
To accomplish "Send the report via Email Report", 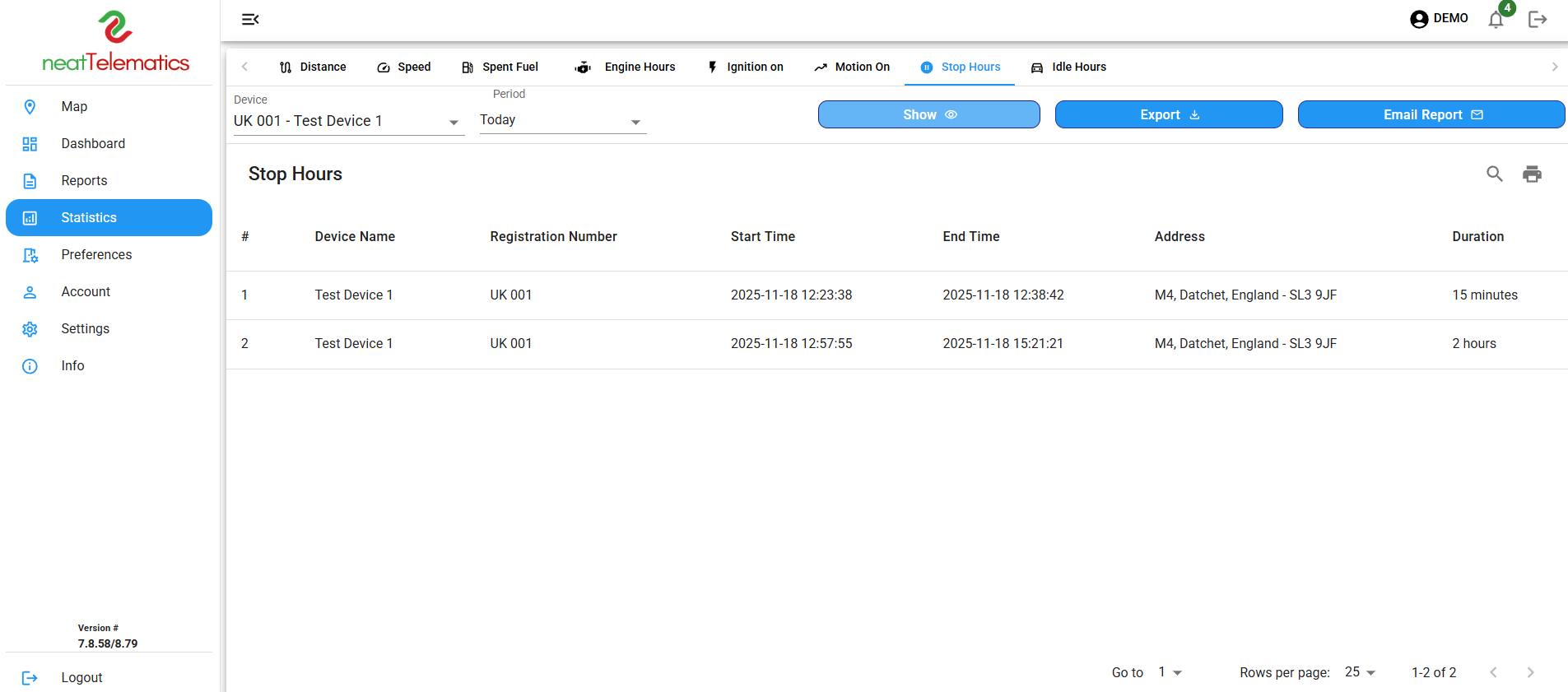I will click(1431, 114).
